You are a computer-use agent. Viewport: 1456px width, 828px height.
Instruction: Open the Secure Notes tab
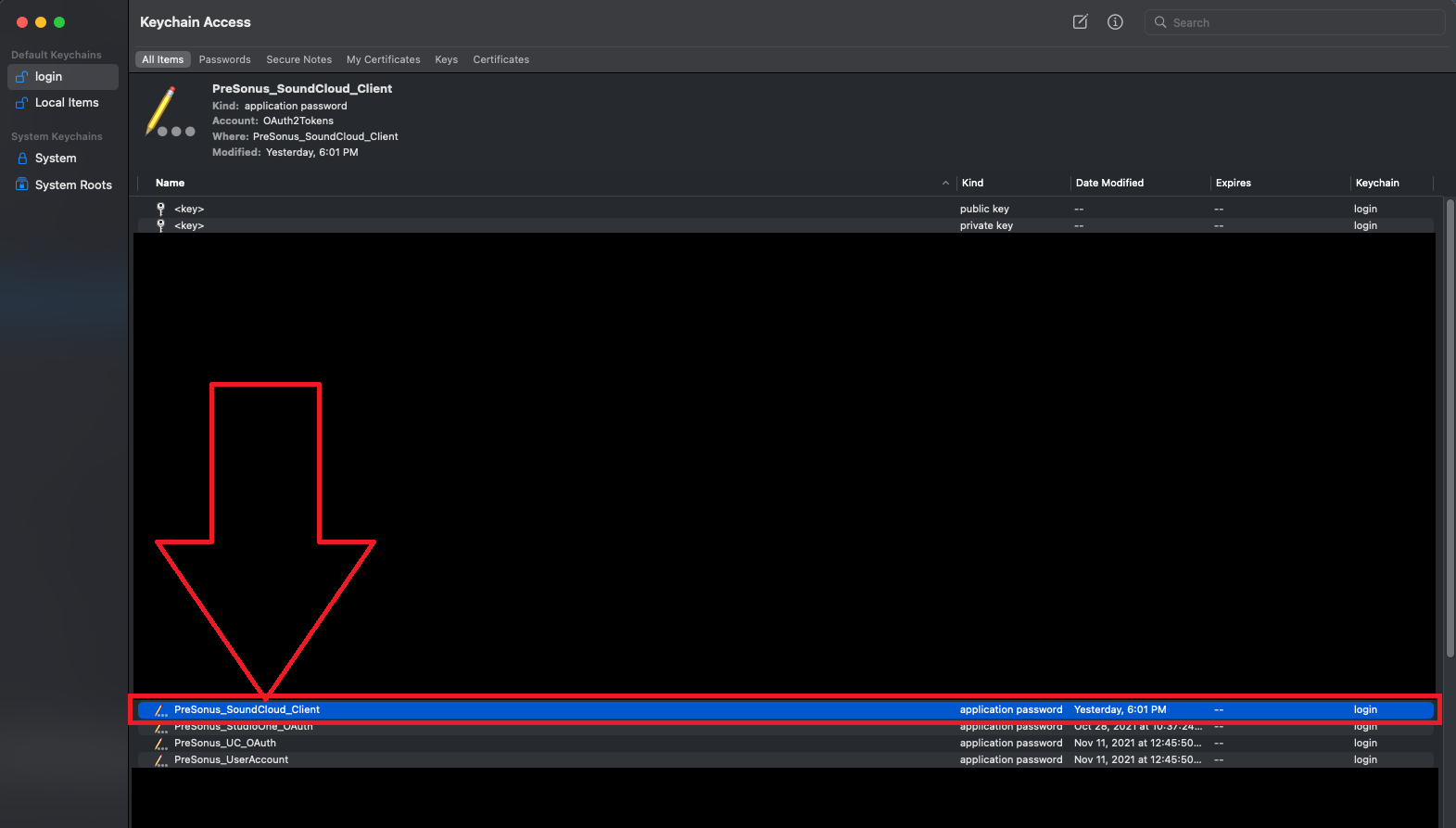tap(298, 59)
